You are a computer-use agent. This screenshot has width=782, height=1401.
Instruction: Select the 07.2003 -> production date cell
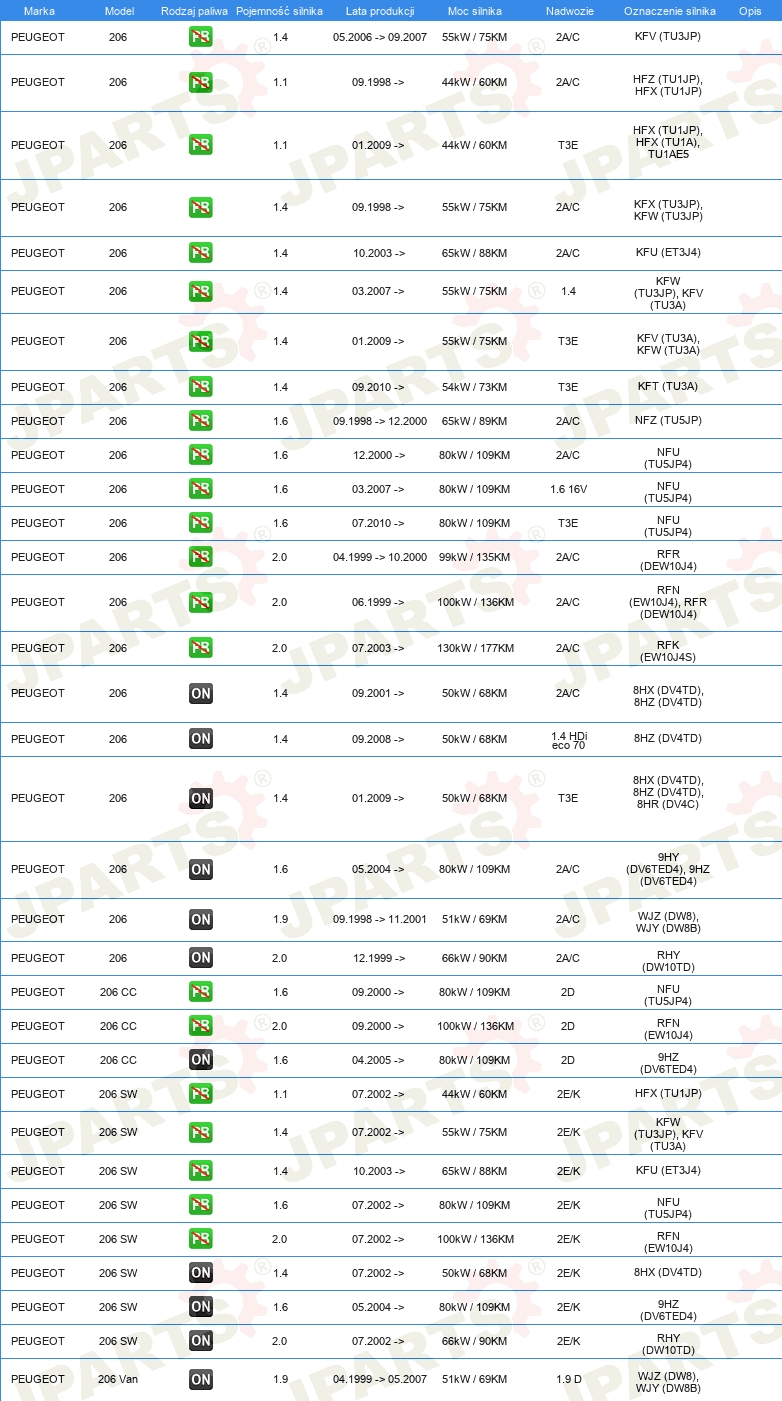(379, 648)
